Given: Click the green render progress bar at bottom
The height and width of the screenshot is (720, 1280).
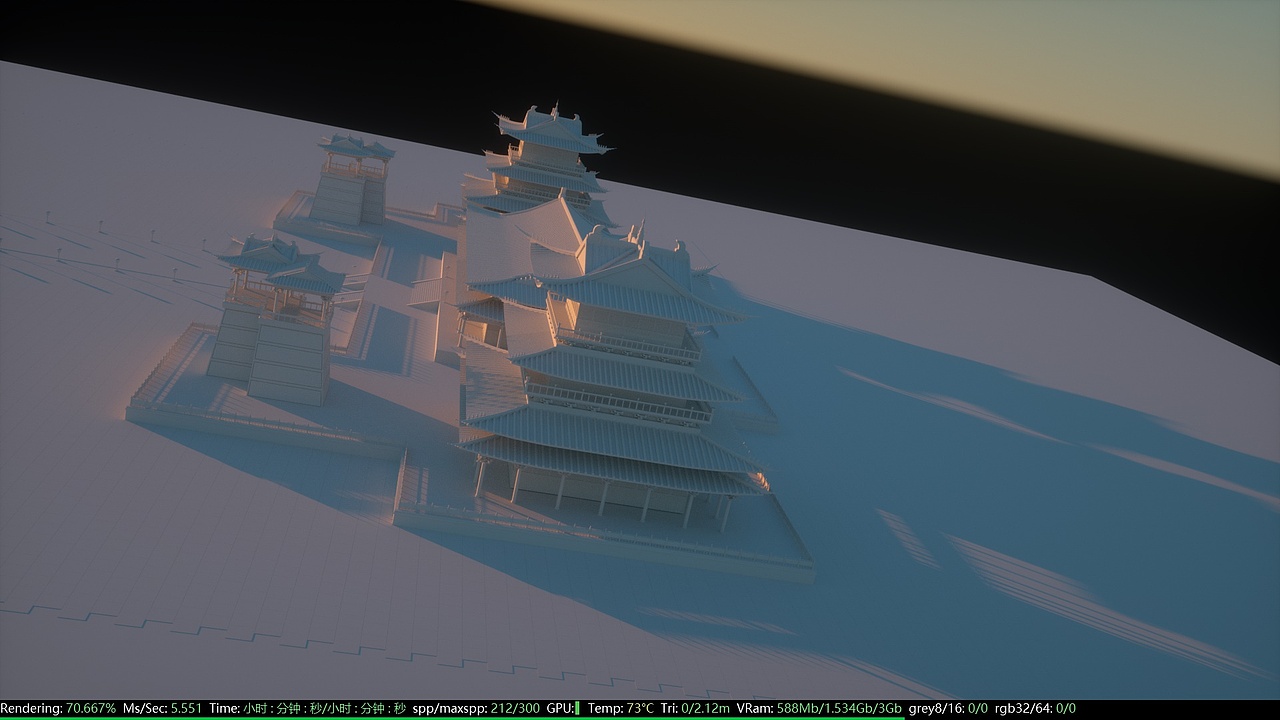Looking at the screenshot, I should [x=452, y=717].
